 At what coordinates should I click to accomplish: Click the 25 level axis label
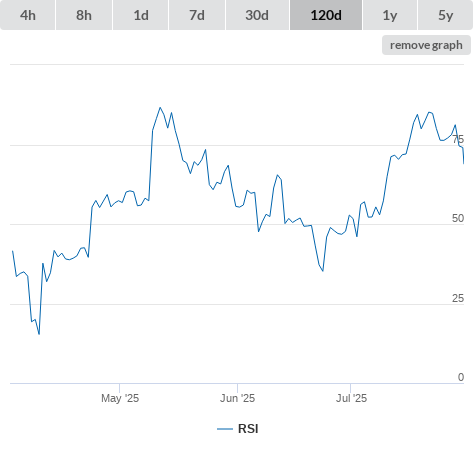click(x=458, y=298)
